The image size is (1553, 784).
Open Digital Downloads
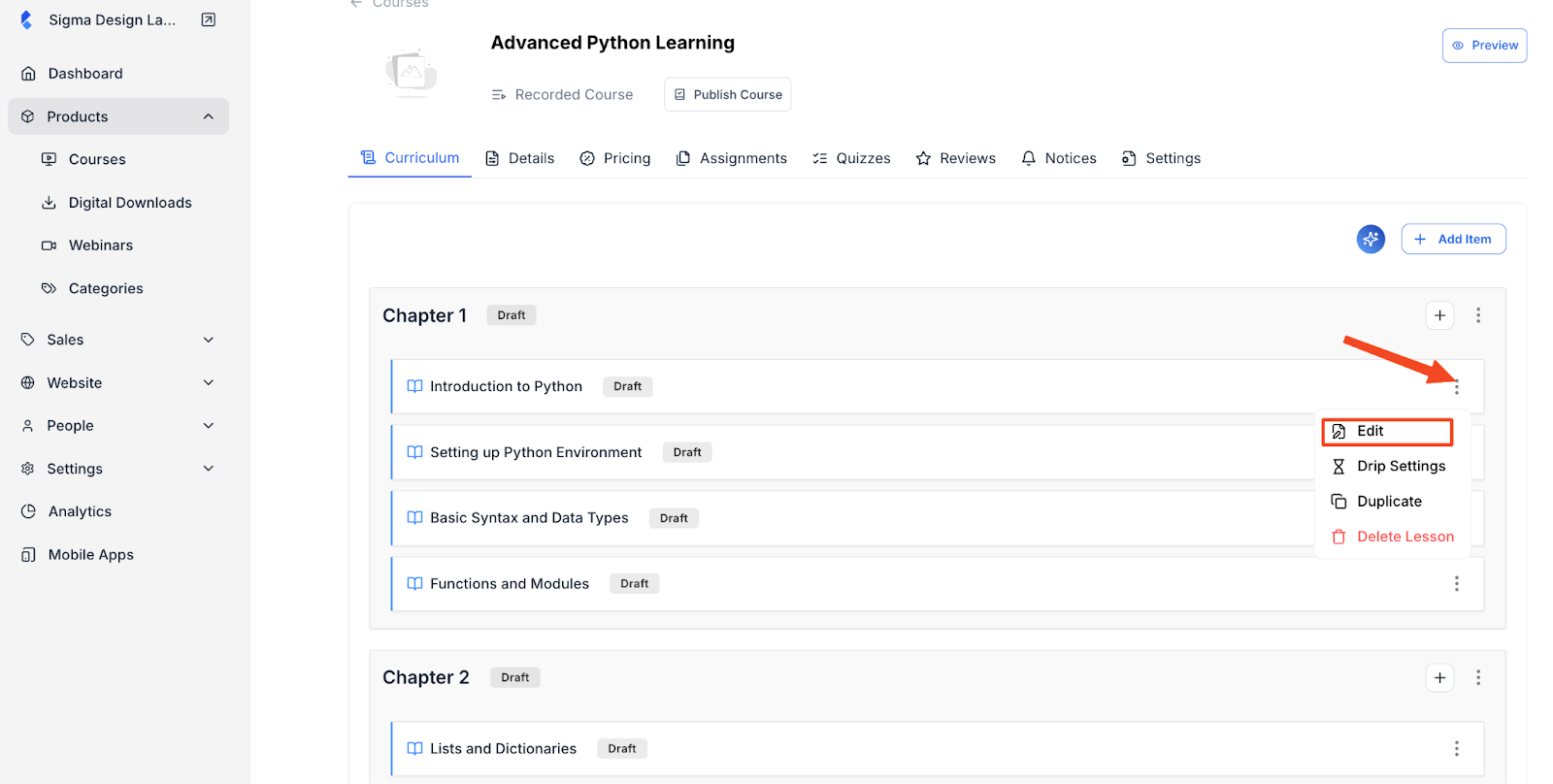pyautogui.click(x=130, y=203)
